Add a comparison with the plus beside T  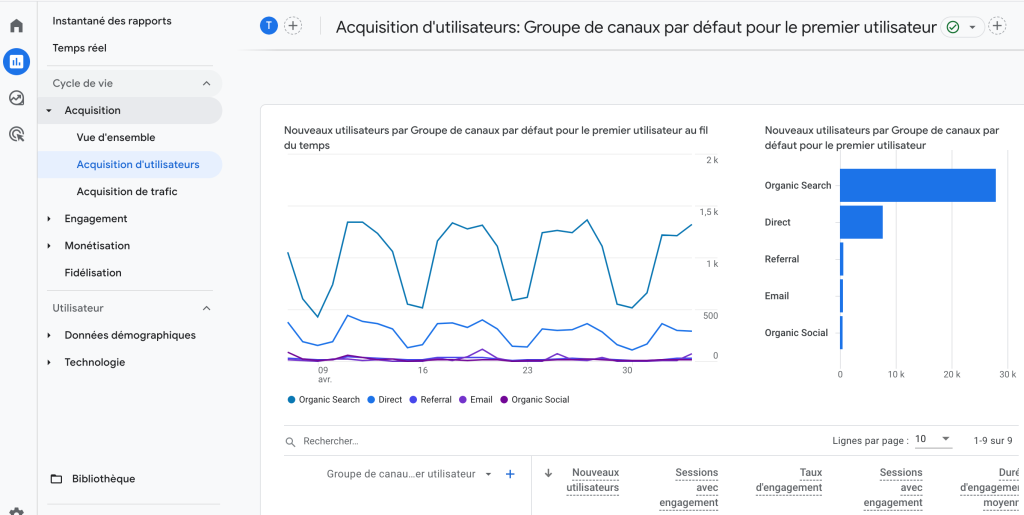[x=293, y=25]
